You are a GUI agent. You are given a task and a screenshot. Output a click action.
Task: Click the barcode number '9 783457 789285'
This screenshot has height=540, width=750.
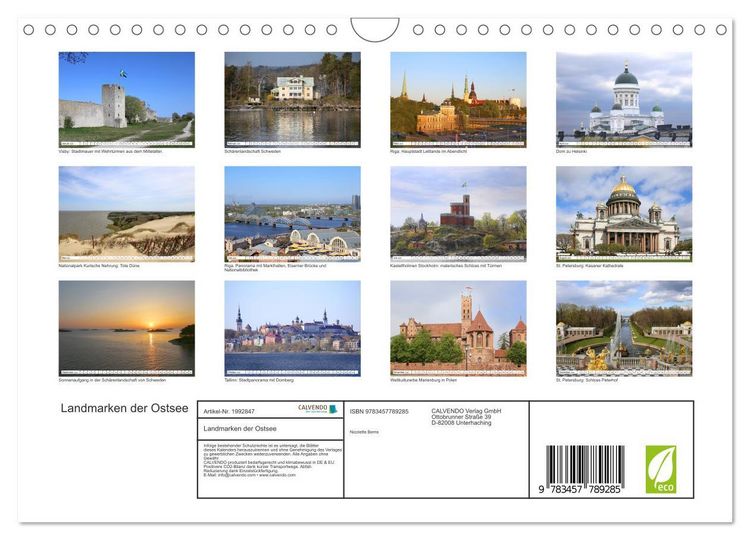pyautogui.click(x=579, y=489)
